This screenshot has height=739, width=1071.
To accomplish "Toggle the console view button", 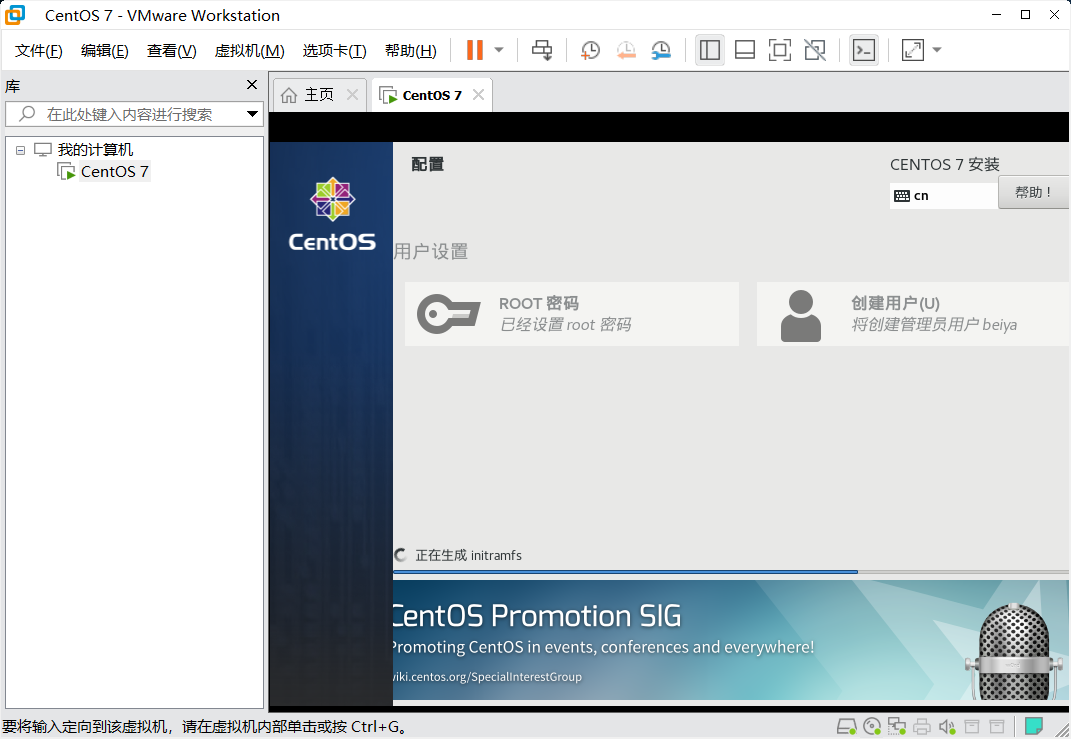I will click(864, 50).
